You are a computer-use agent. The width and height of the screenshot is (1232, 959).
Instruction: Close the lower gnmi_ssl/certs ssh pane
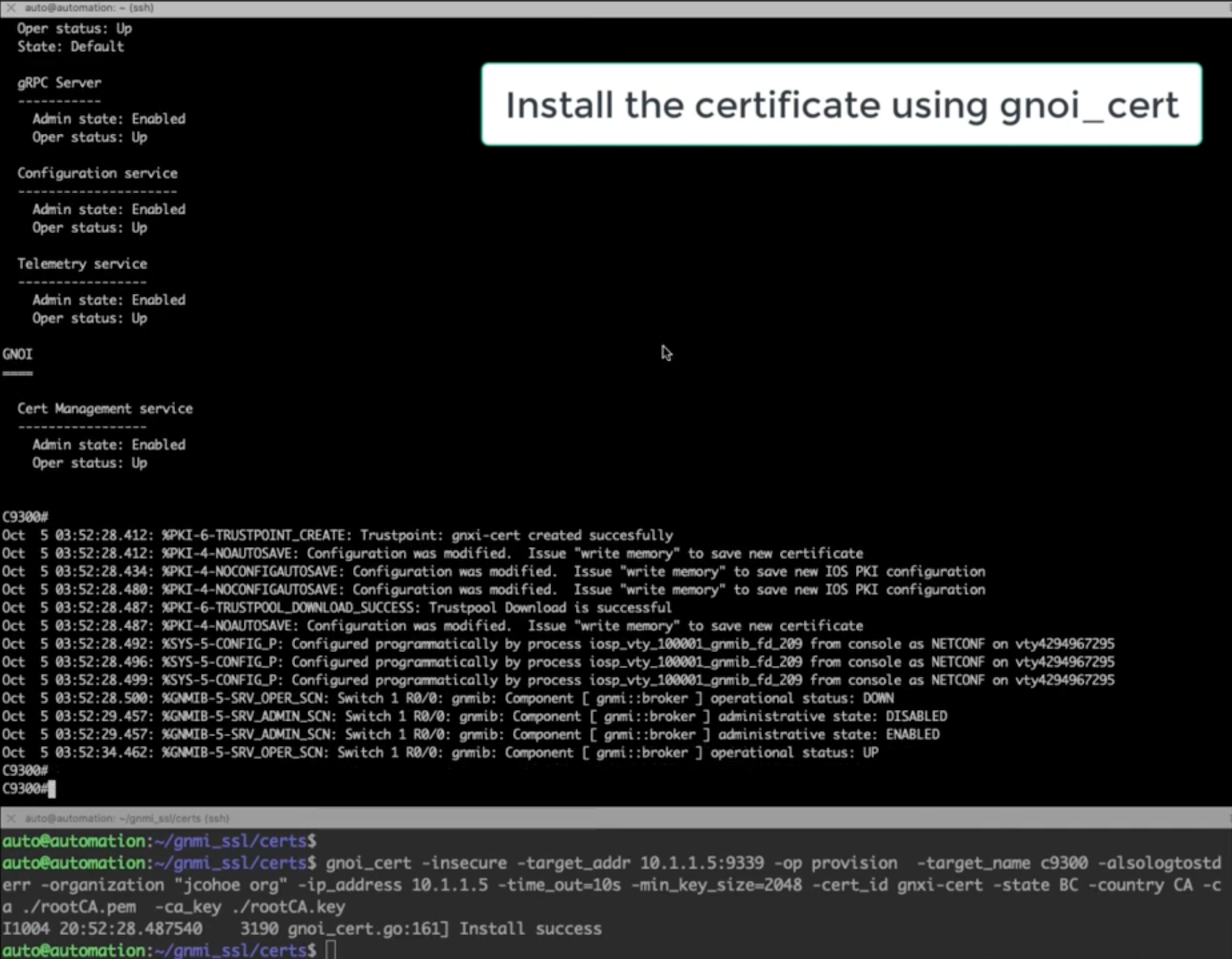[x=10, y=818]
